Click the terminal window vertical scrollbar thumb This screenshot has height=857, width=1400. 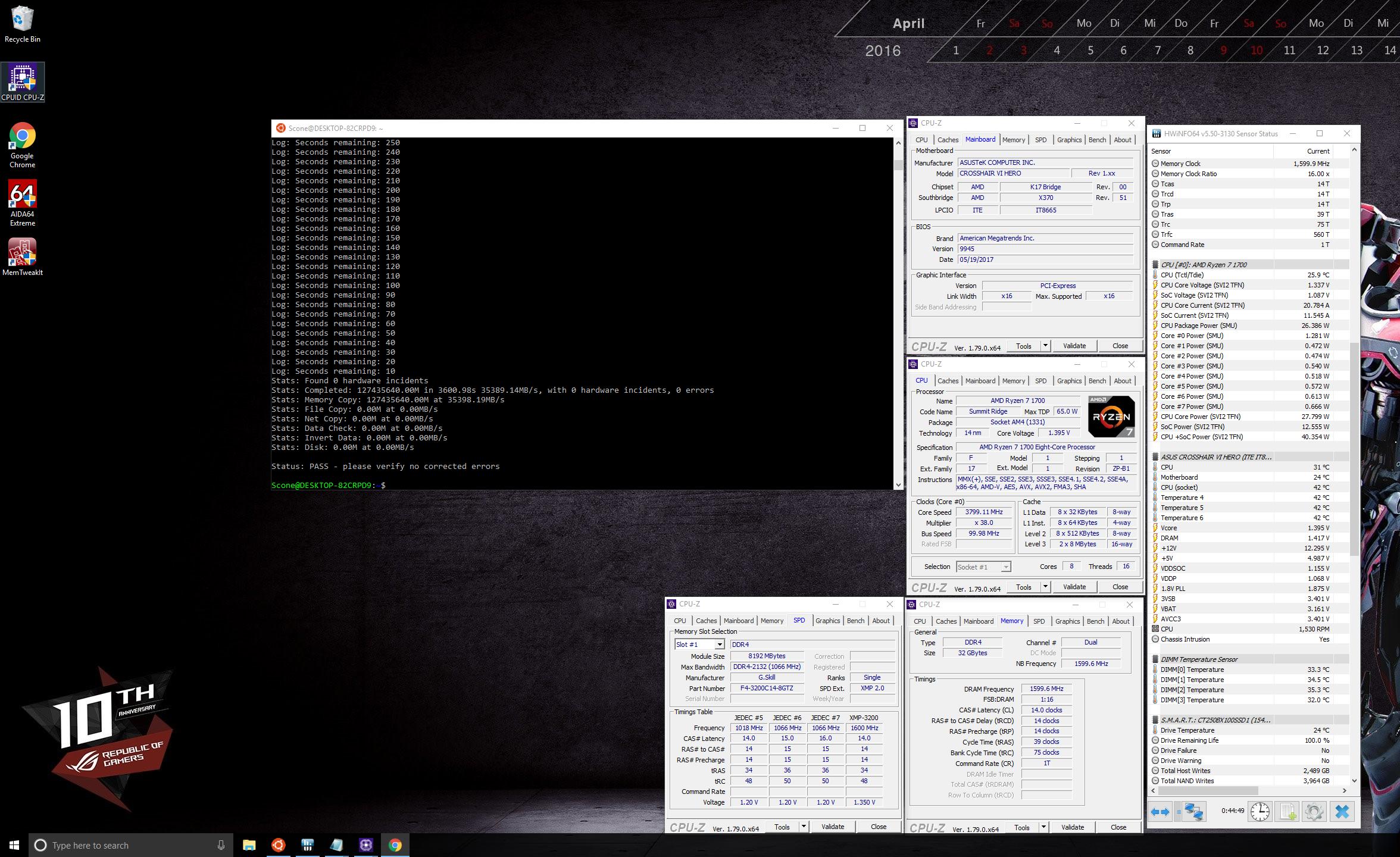point(898,165)
